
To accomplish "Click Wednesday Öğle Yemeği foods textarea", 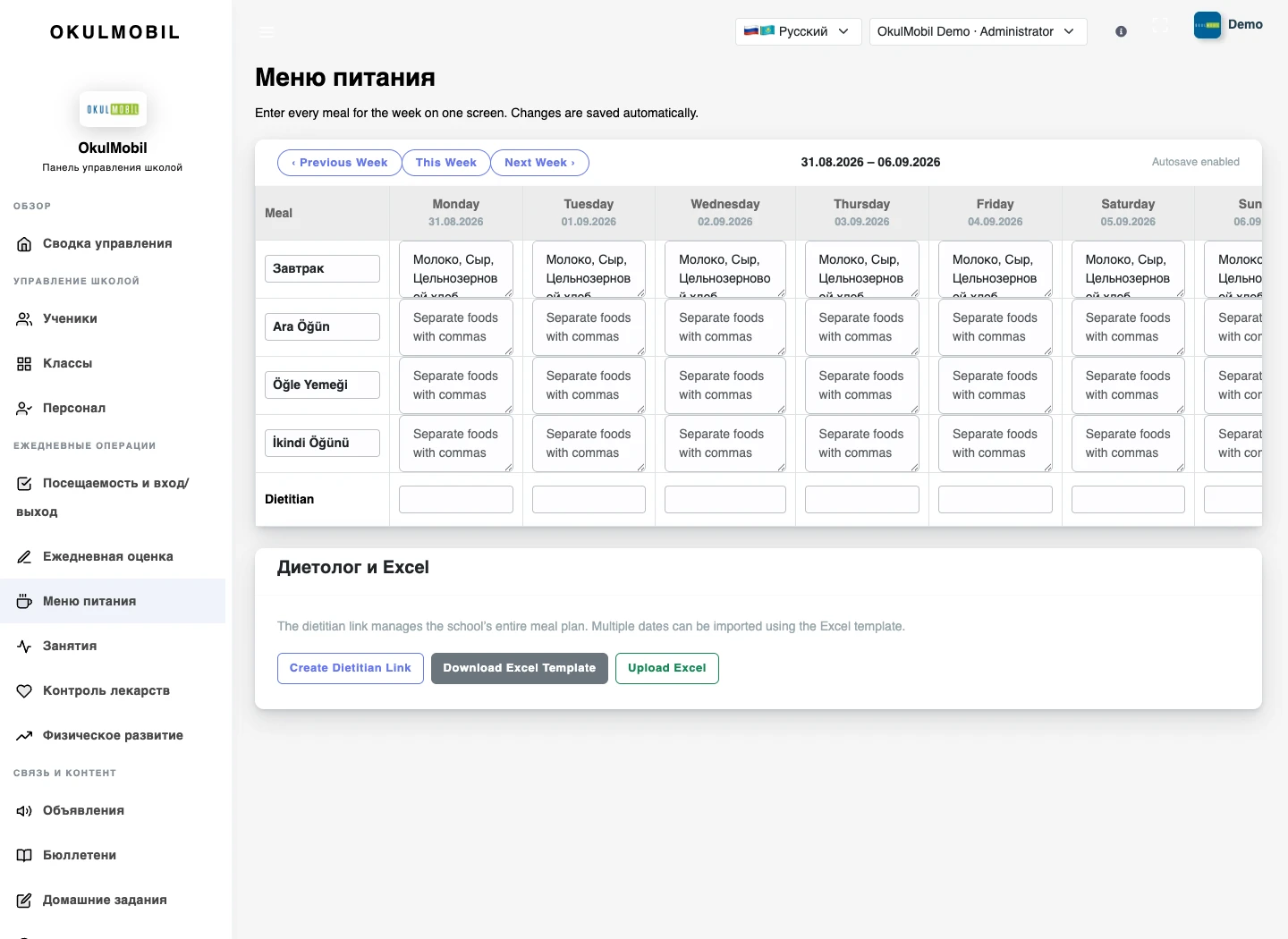I will [725, 385].
